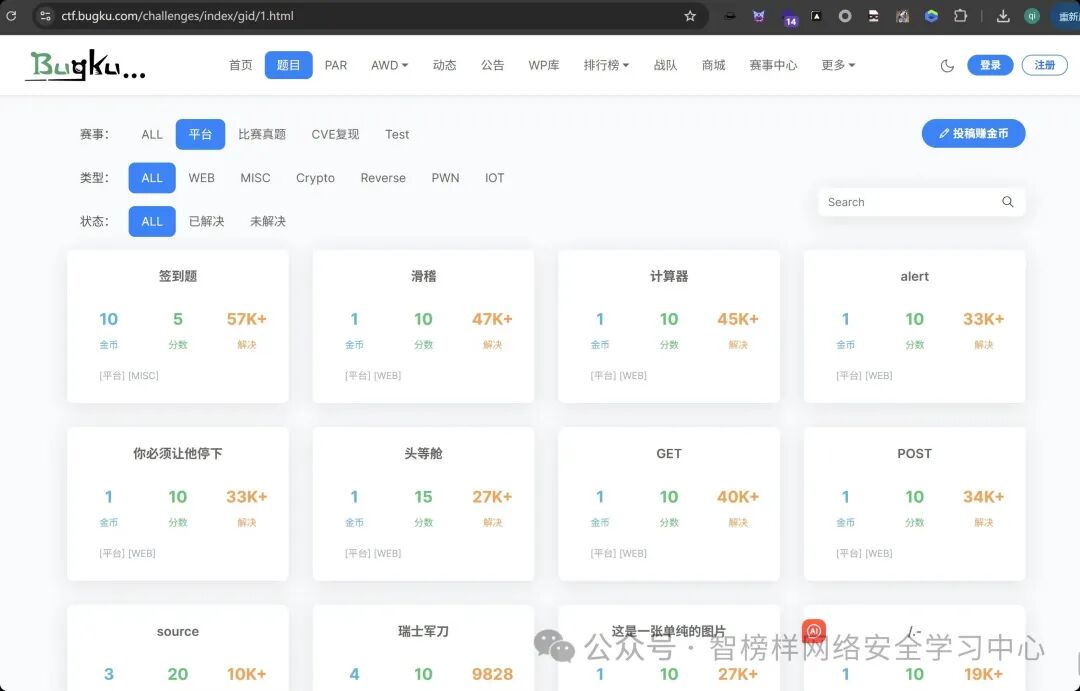Reload the page with the browser refresh icon

pos(11,16)
